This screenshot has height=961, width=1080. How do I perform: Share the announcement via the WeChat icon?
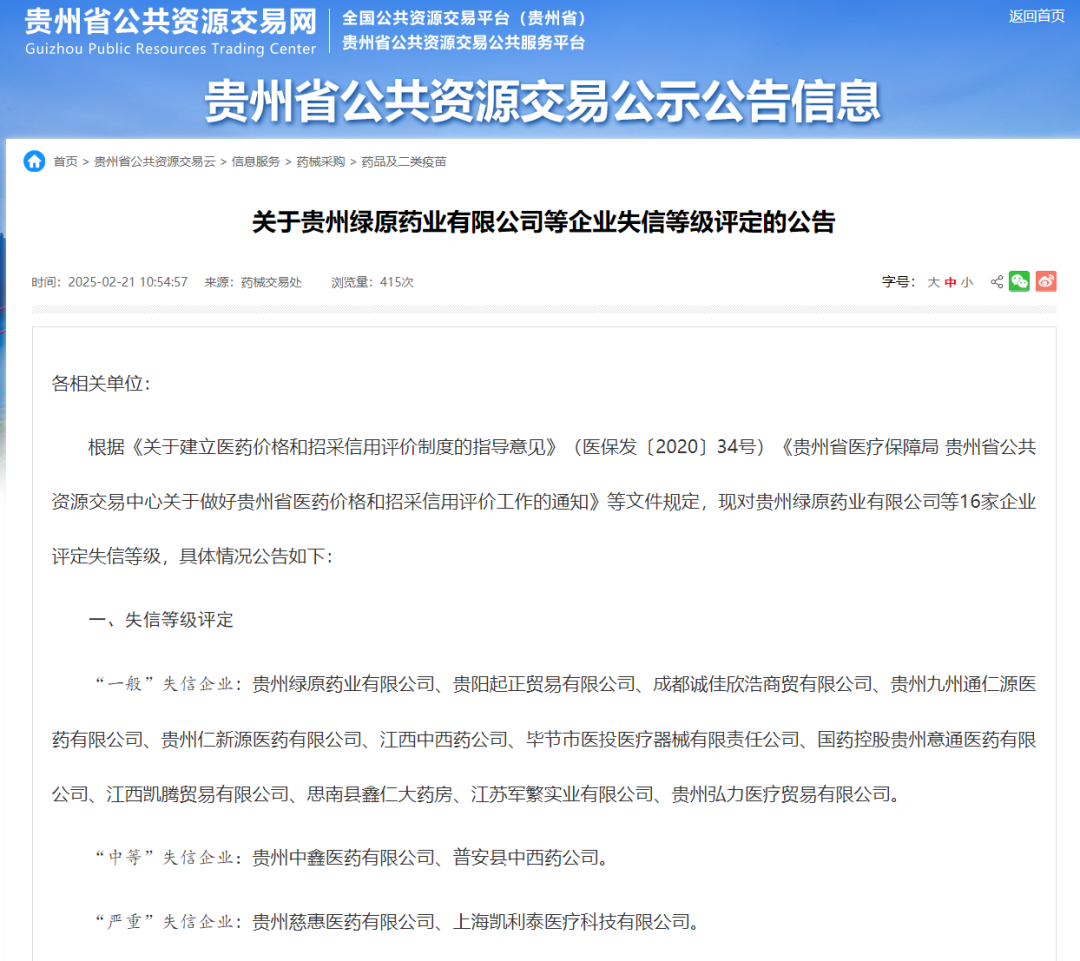1019,281
